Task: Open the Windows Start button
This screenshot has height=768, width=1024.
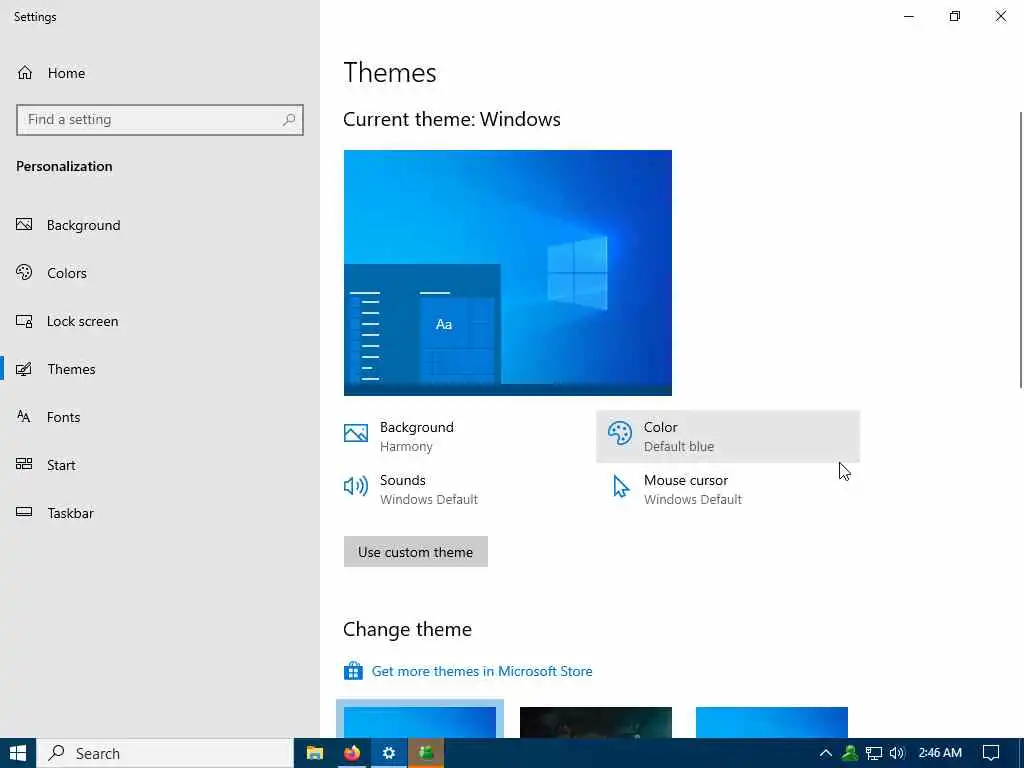Action: click(18, 753)
